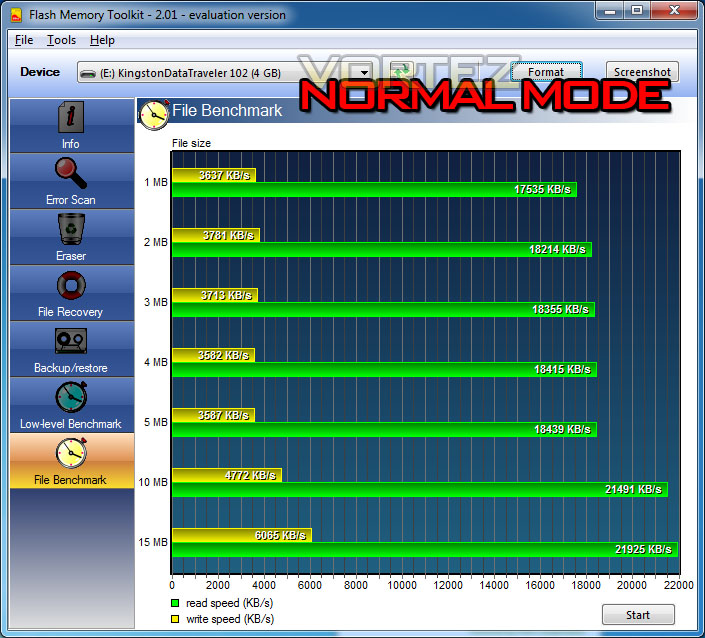This screenshot has width=705, height=638.
Task: Click the app icon in title bar
Action: (16, 15)
